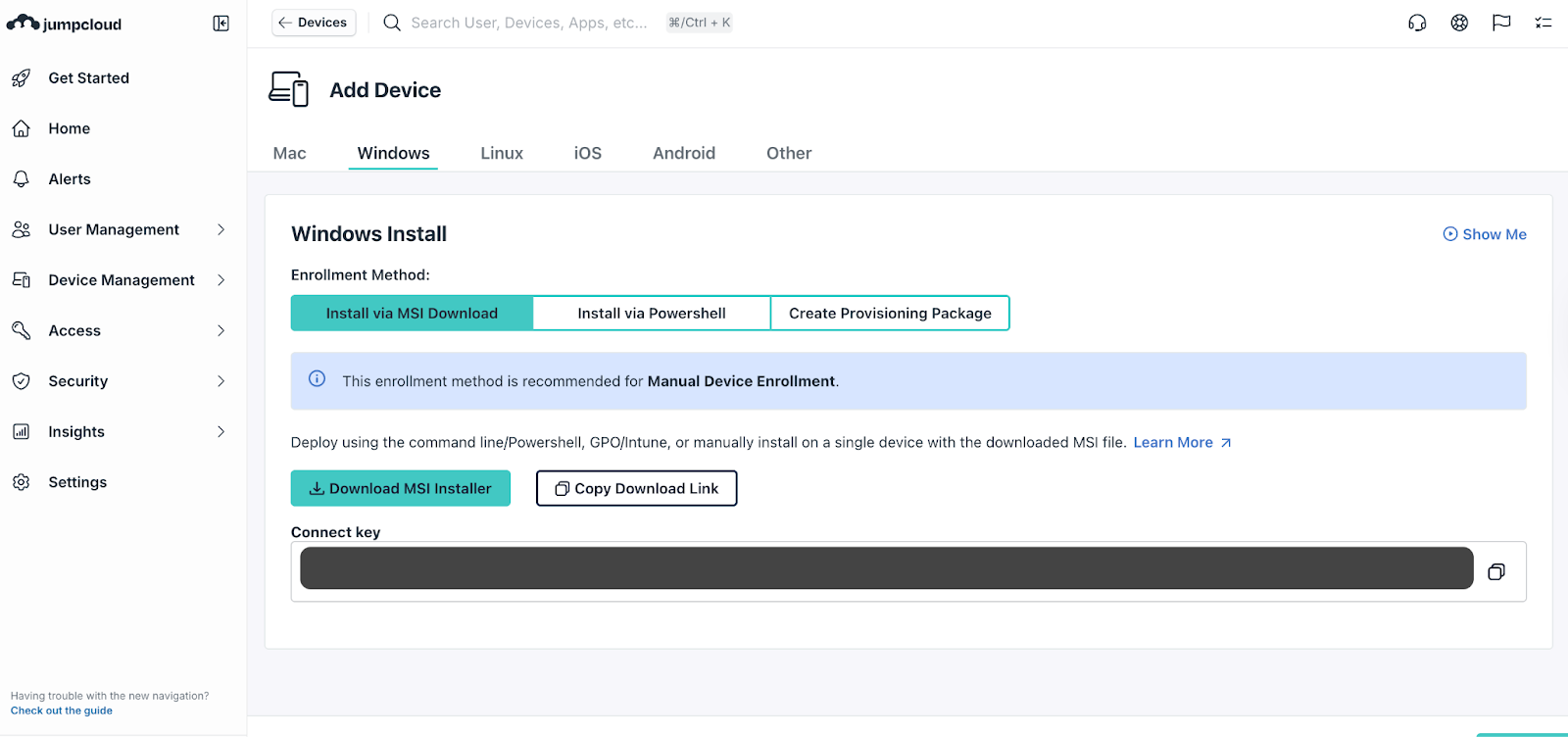
Task: Switch to the Linux tab
Action: pyautogui.click(x=502, y=153)
